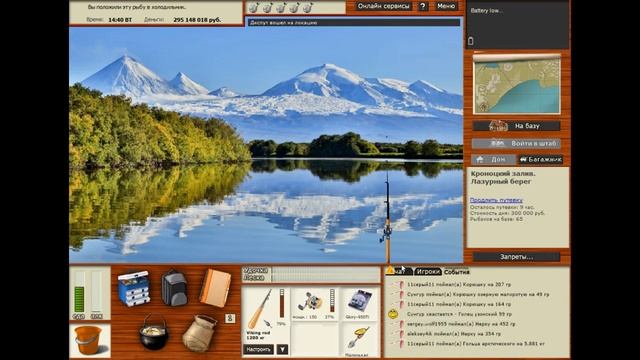640x360 pixels.
Task: Click the Настроить button under the rod
Action: [x=259, y=349]
